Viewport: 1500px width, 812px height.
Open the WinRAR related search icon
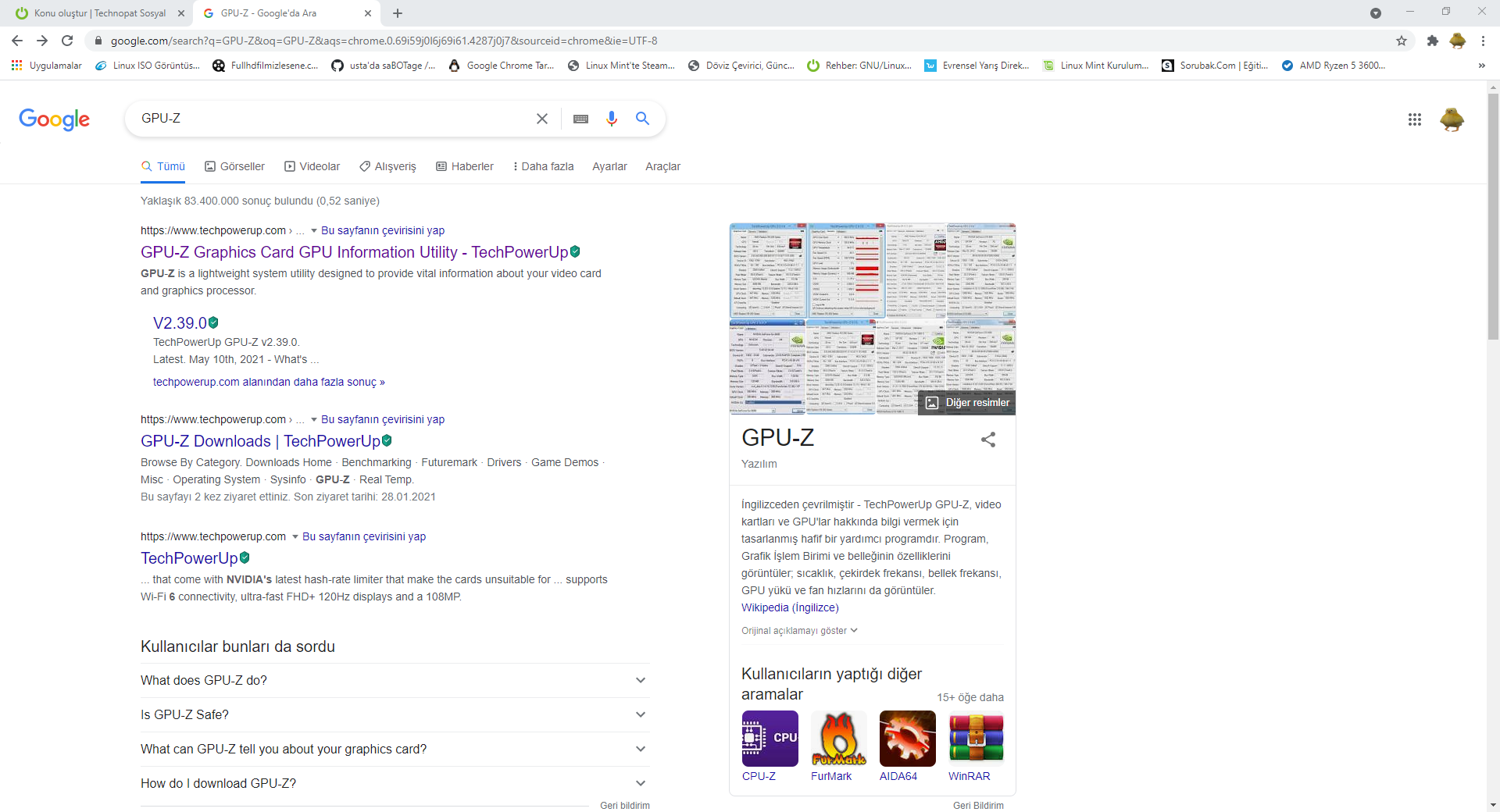[x=977, y=739]
